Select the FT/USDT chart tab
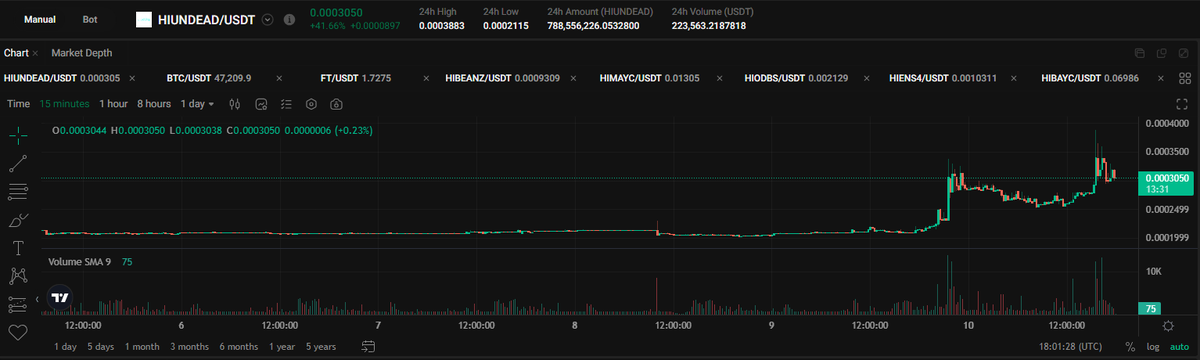The width and height of the screenshot is (1200, 360). [355, 77]
